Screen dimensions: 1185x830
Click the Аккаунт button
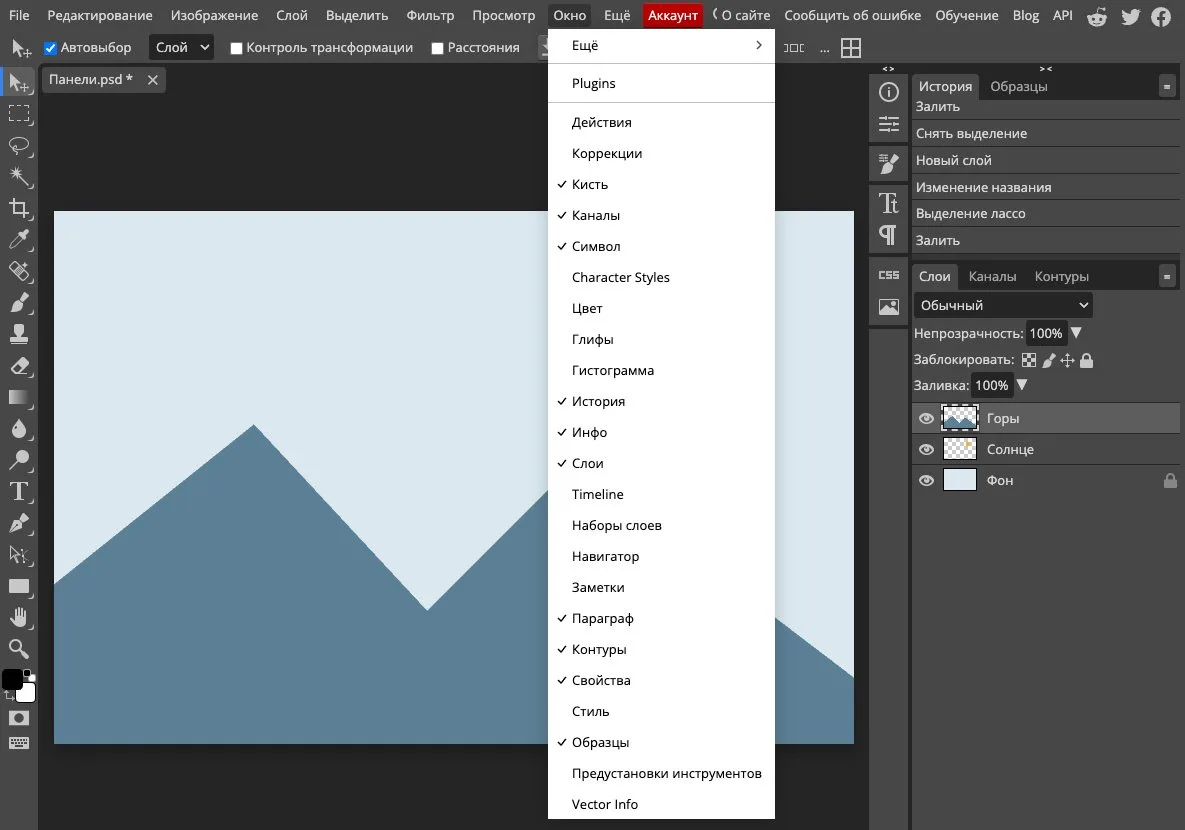pos(673,15)
